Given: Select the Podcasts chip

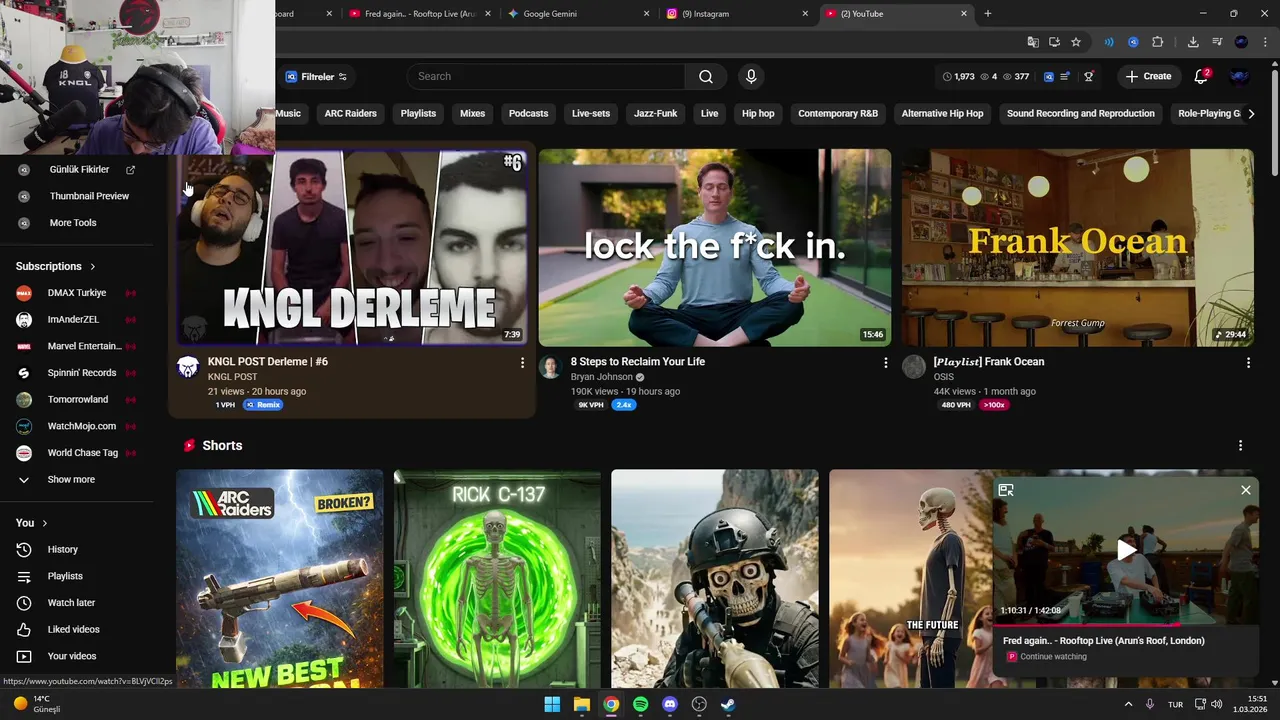Looking at the screenshot, I should click(x=528, y=113).
